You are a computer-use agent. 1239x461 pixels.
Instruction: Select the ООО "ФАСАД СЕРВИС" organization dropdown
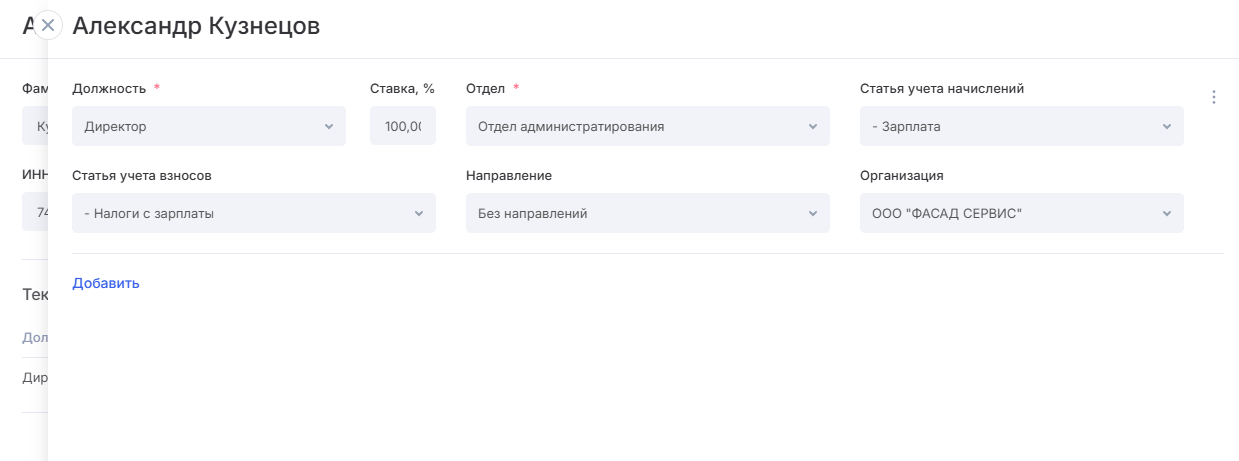tap(1010, 213)
